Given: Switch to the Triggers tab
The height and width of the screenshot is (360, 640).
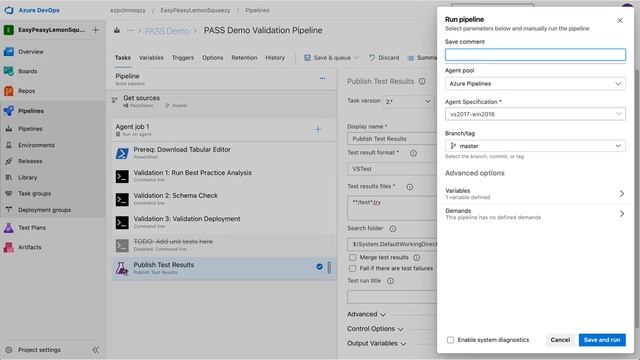Looking at the screenshot, I should pos(183,58).
